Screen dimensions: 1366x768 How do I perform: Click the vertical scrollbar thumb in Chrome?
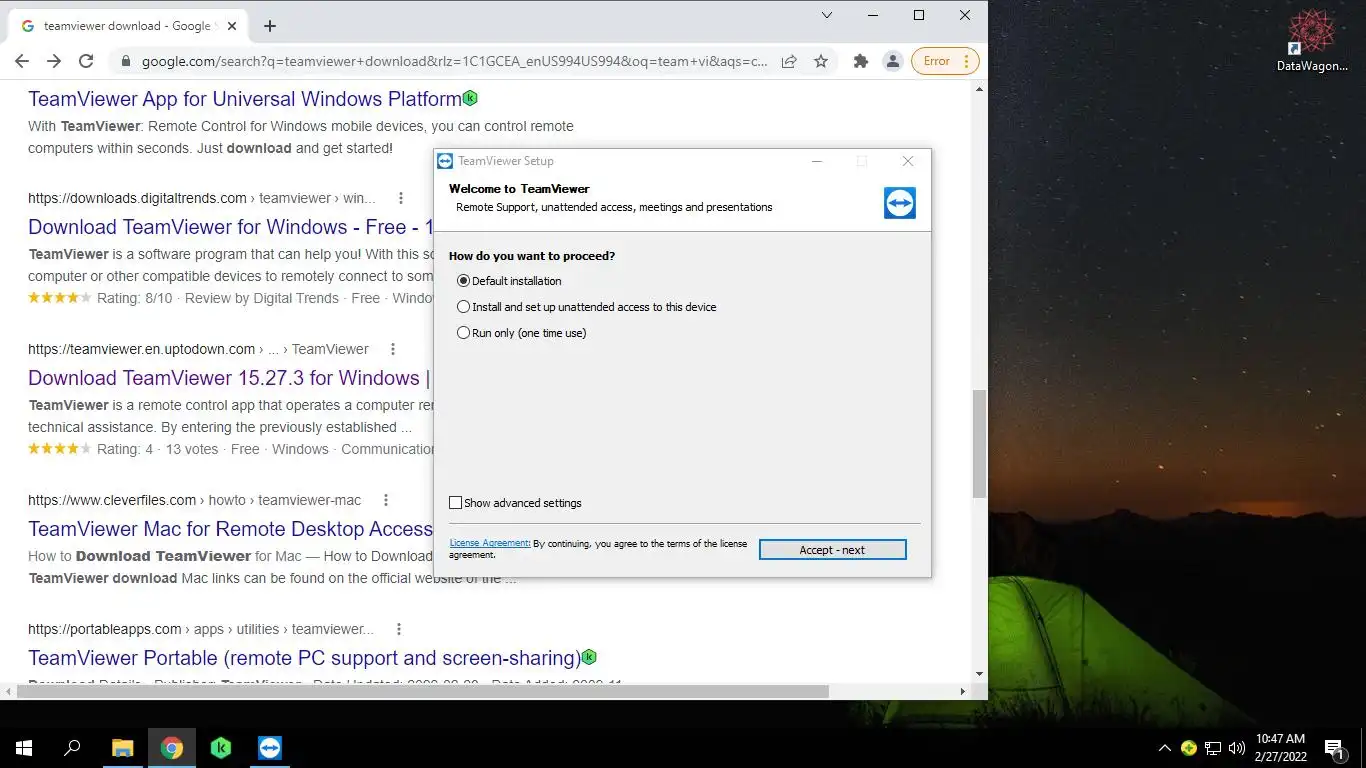coord(980,443)
